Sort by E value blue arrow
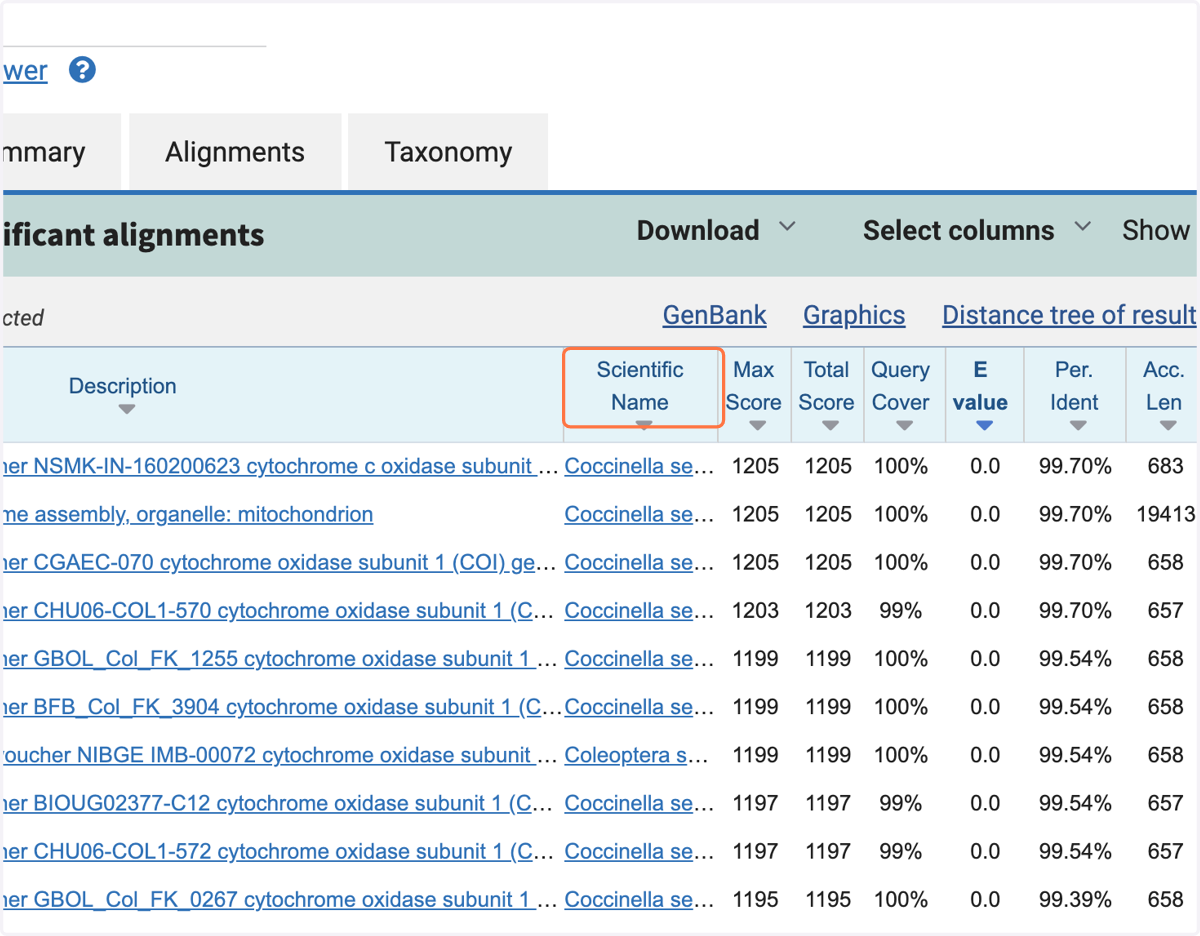 984,425
